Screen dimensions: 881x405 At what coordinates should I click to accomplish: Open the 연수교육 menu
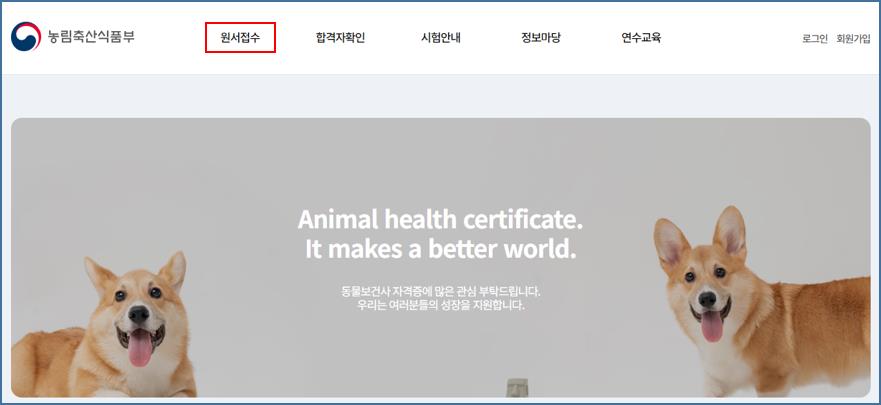pyautogui.click(x=641, y=38)
